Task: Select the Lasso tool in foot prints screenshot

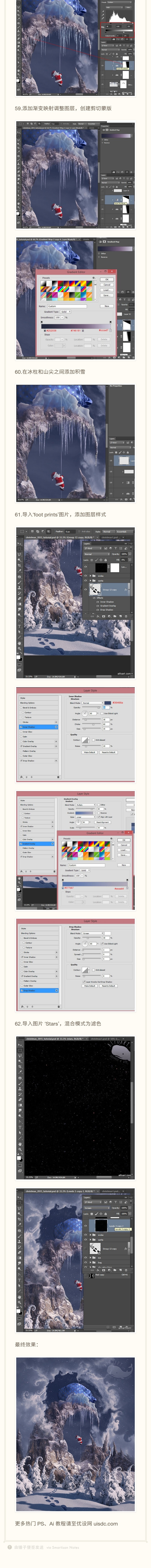Action: point(19,555)
